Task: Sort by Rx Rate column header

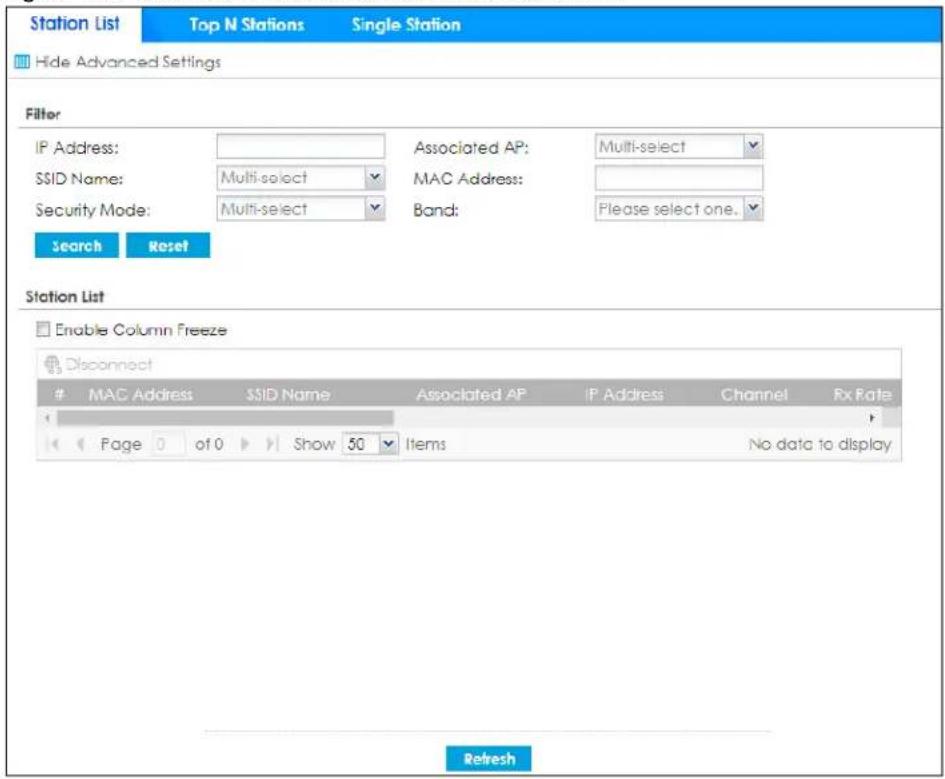Action: point(862,395)
